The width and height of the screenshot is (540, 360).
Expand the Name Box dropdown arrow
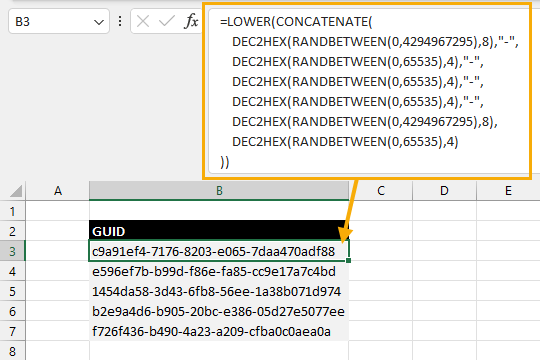(99, 22)
